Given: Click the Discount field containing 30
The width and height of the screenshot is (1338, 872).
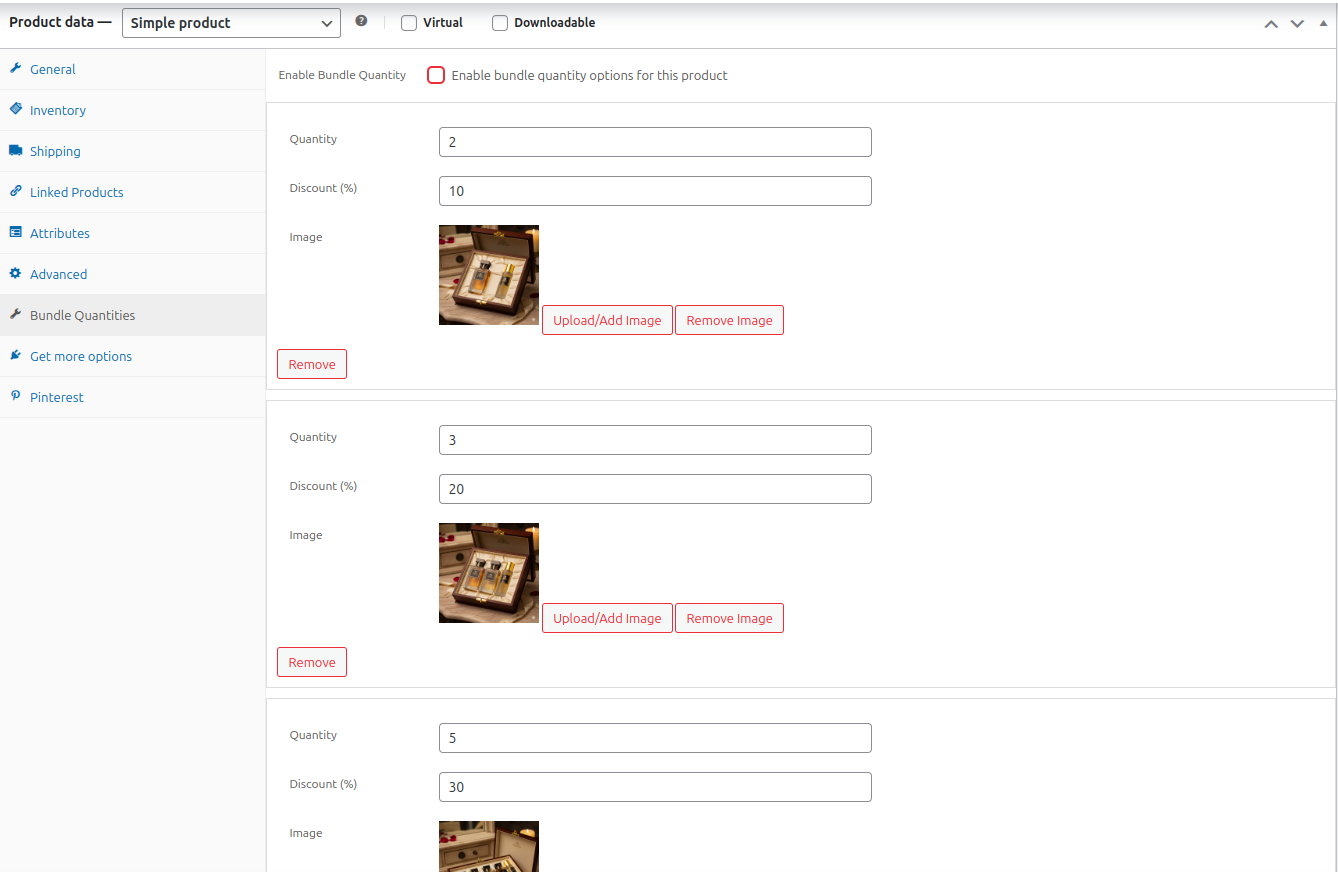Looking at the screenshot, I should coord(655,787).
